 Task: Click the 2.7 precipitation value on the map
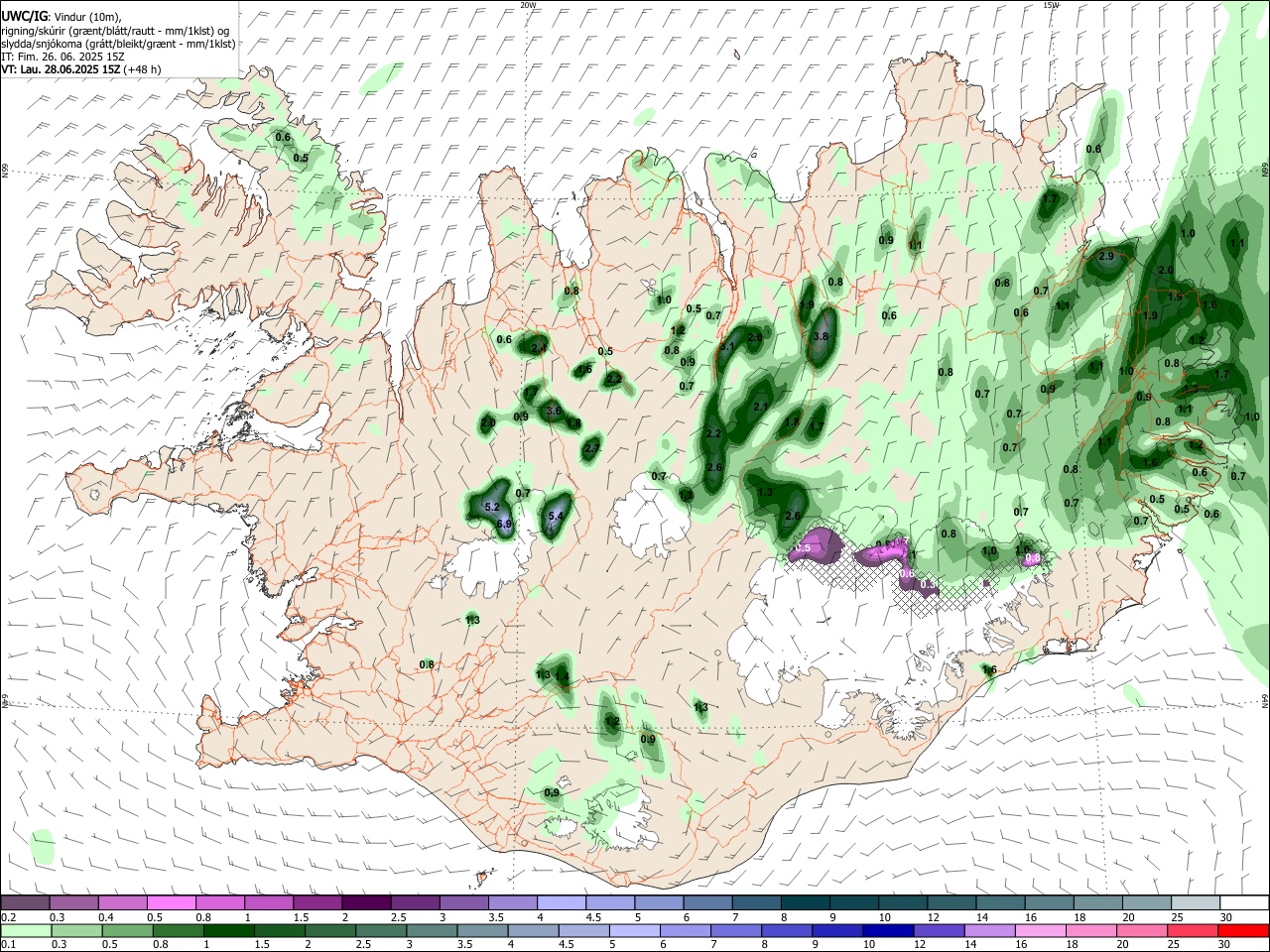(592, 448)
